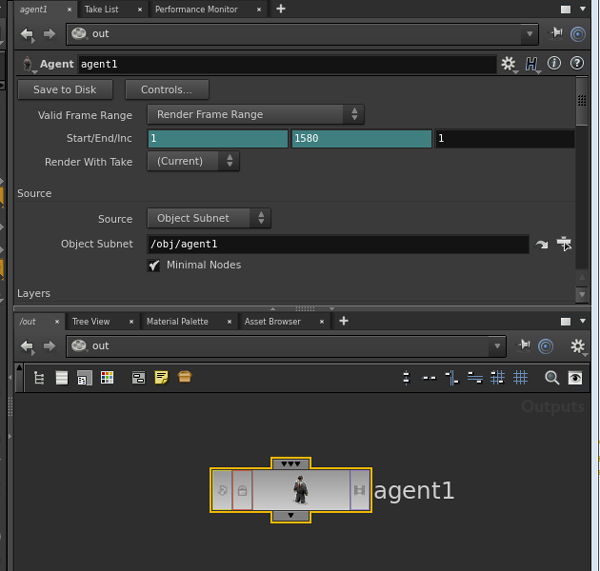The height and width of the screenshot is (571, 600).
Task: Toggle the lock flag on agent1 node
Action: (x=242, y=490)
